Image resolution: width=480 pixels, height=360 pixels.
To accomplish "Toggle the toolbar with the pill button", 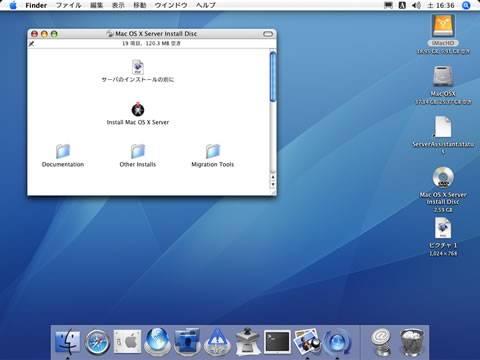I will pyautogui.click(x=268, y=34).
